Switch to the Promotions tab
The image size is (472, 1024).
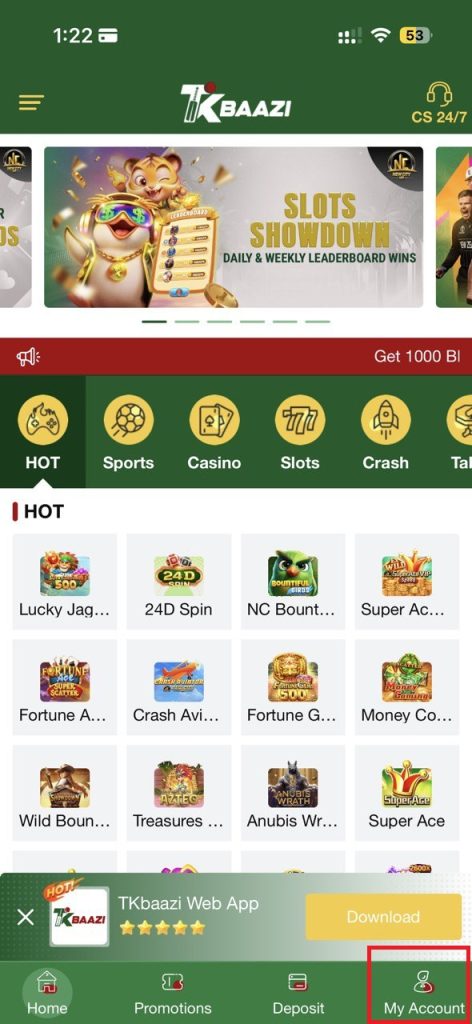[x=172, y=993]
